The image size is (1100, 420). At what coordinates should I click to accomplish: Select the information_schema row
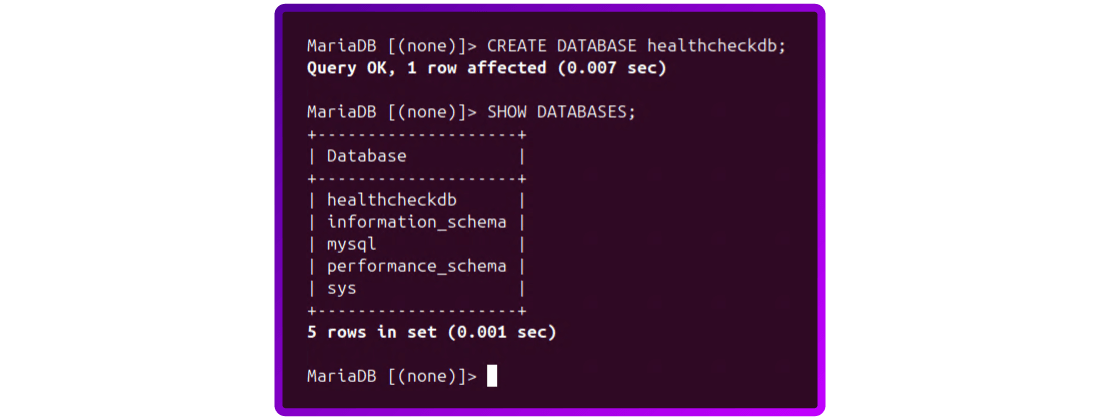pyautogui.click(x=416, y=222)
